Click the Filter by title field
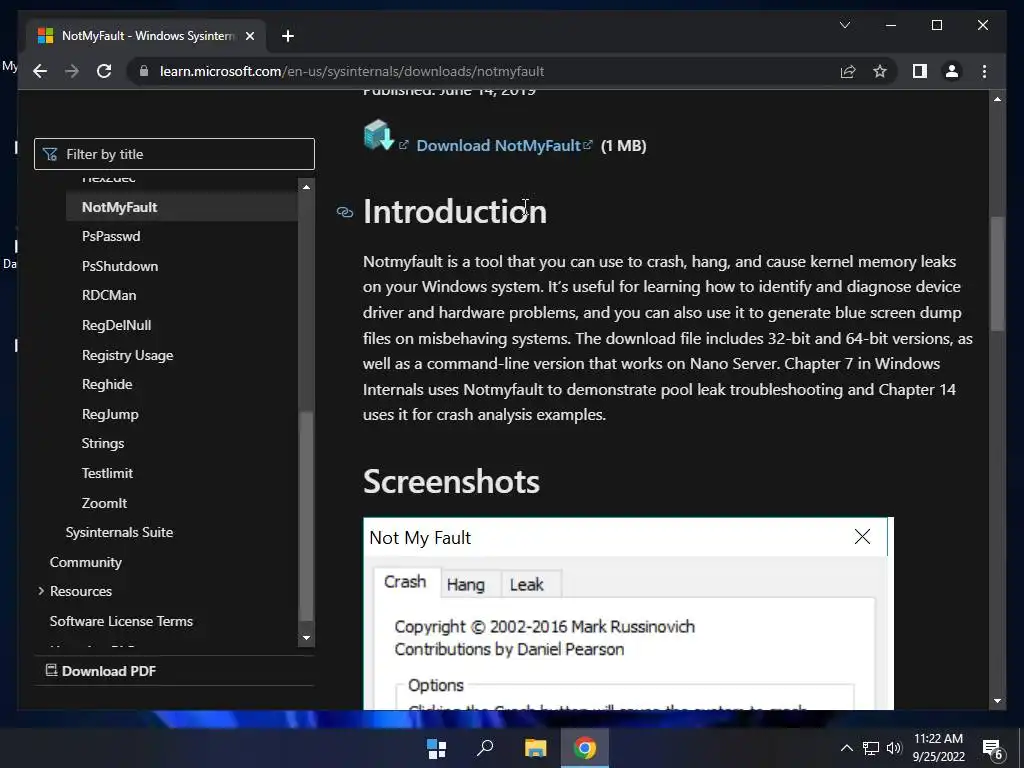Image resolution: width=1024 pixels, height=768 pixels. (174, 154)
